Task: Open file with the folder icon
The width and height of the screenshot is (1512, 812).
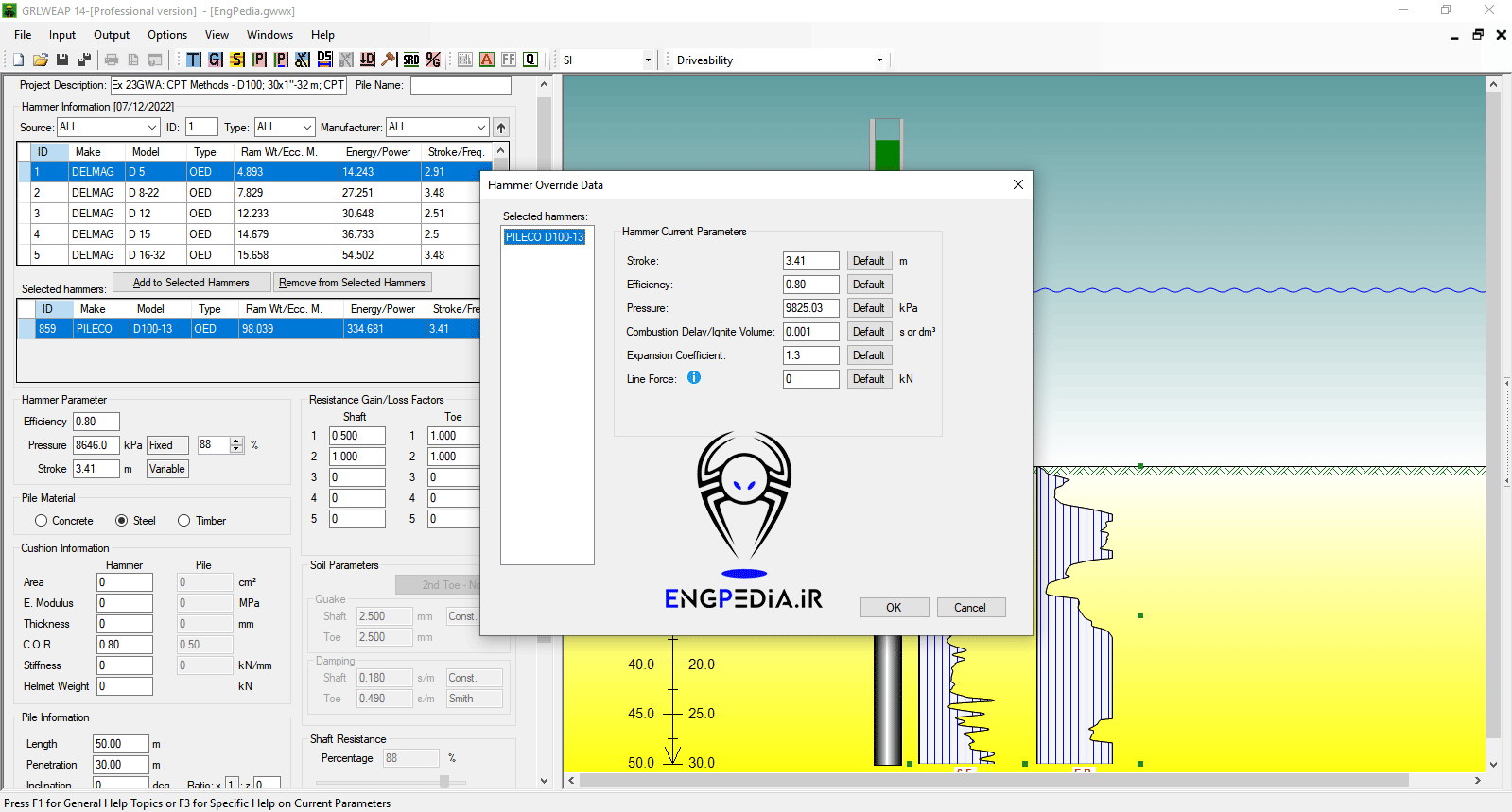Action: point(40,60)
